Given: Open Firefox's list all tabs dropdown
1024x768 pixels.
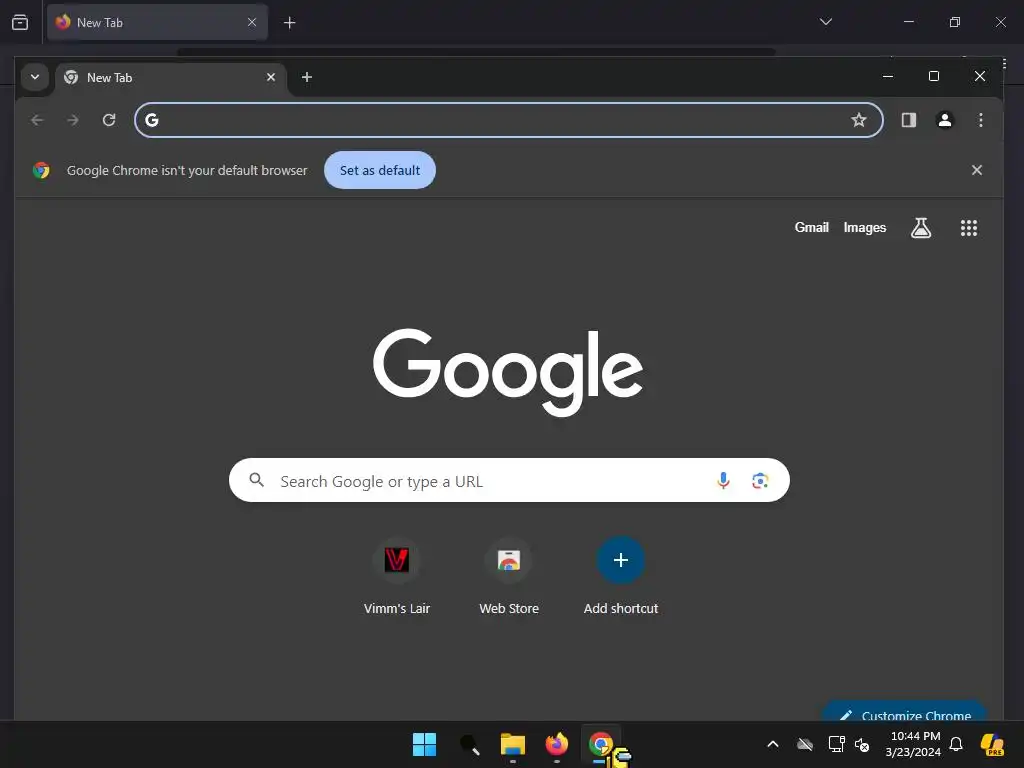Looking at the screenshot, I should [825, 22].
